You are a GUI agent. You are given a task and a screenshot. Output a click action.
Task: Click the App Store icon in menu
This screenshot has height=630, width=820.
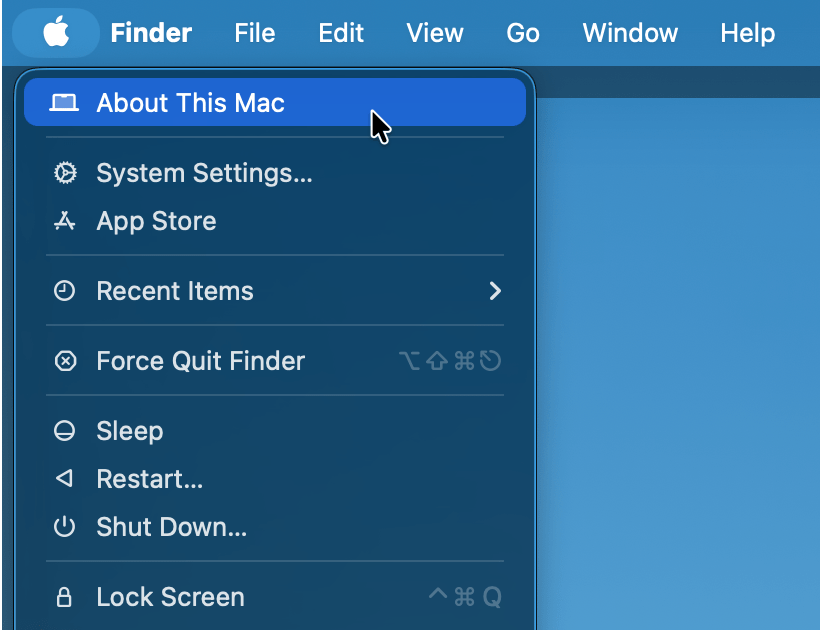tap(64, 221)
